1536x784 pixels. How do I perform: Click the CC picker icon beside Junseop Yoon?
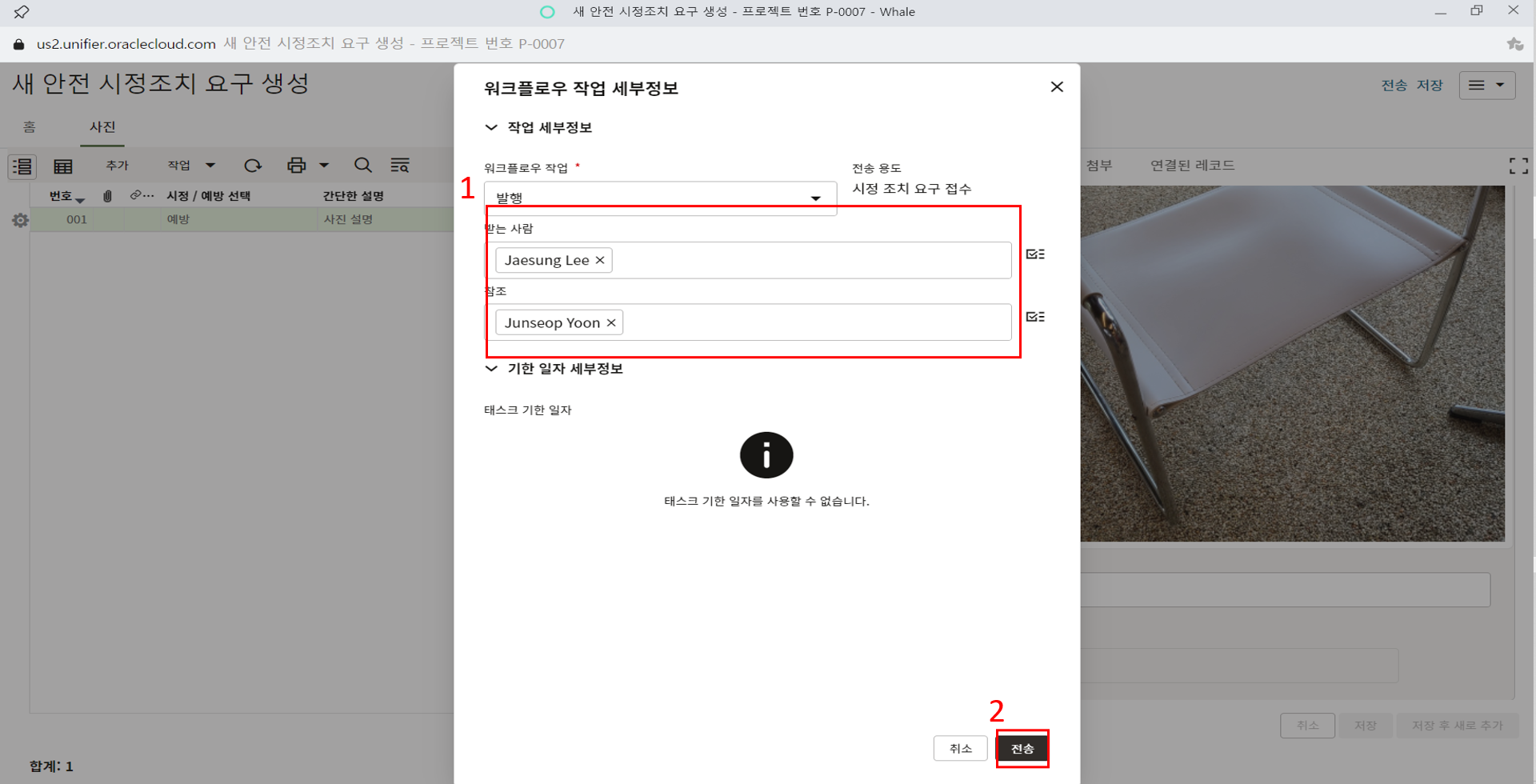(x=1035, y=317)
